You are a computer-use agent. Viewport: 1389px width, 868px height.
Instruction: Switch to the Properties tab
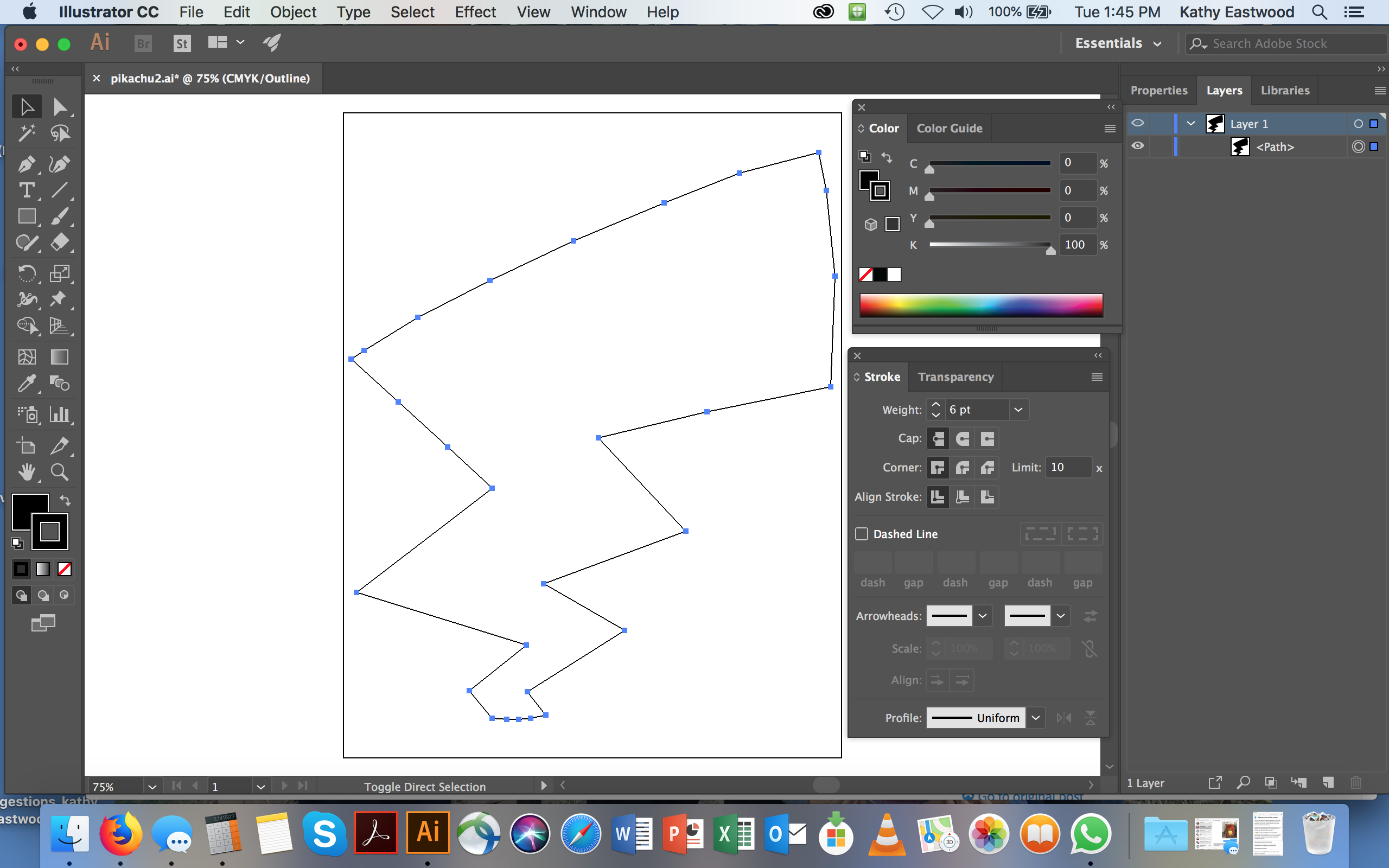pos(1159,90)
